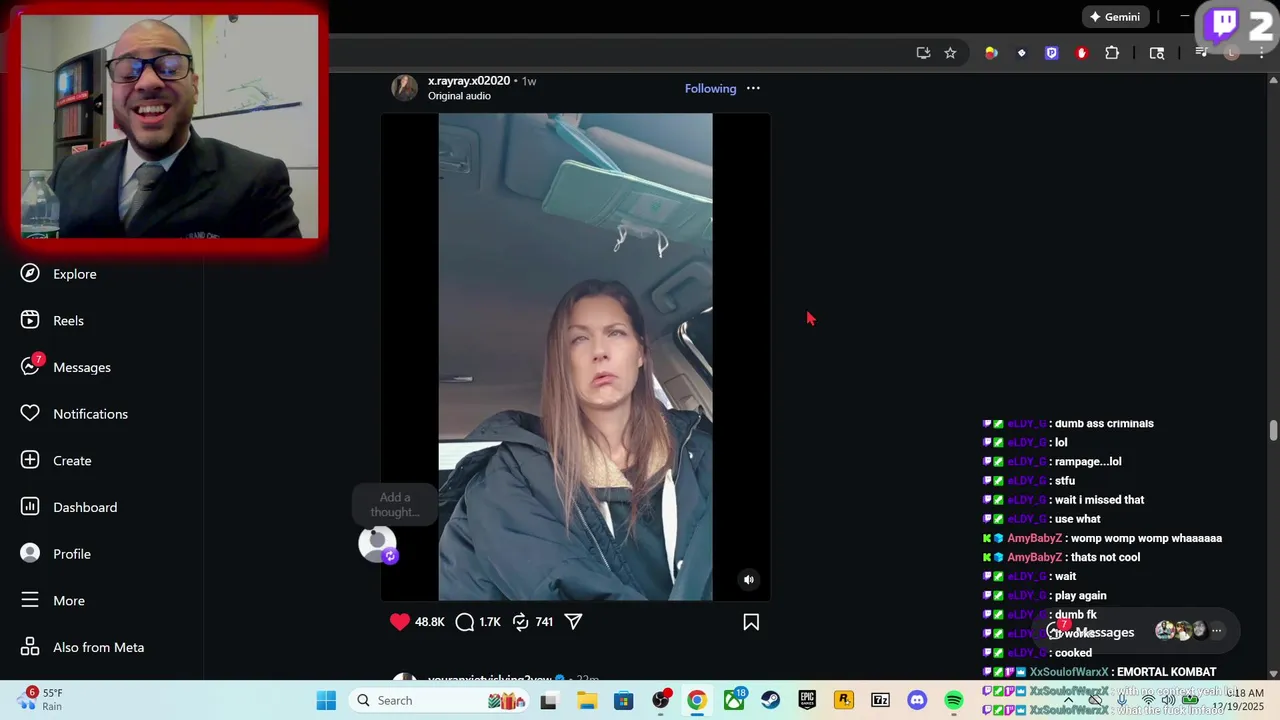The height and width of the screenshot is (720, 1280).
Task: Click Create to make a post
Action: coord(56,461)
